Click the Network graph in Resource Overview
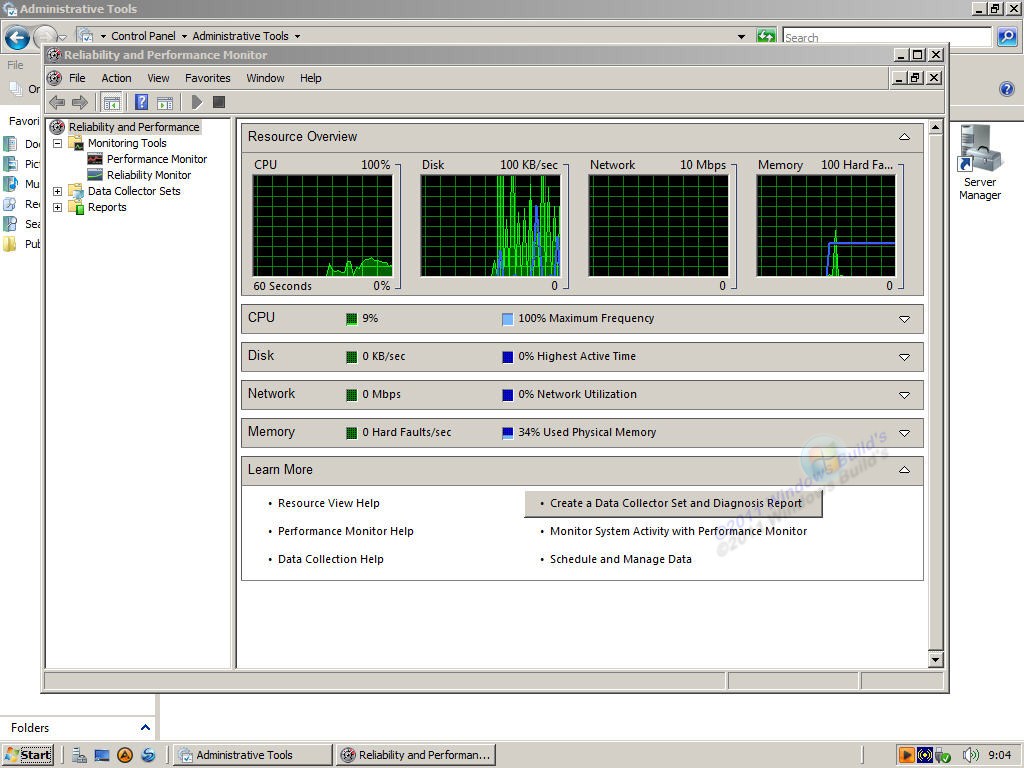This screenshot has width=1024, height=768. 658,225
